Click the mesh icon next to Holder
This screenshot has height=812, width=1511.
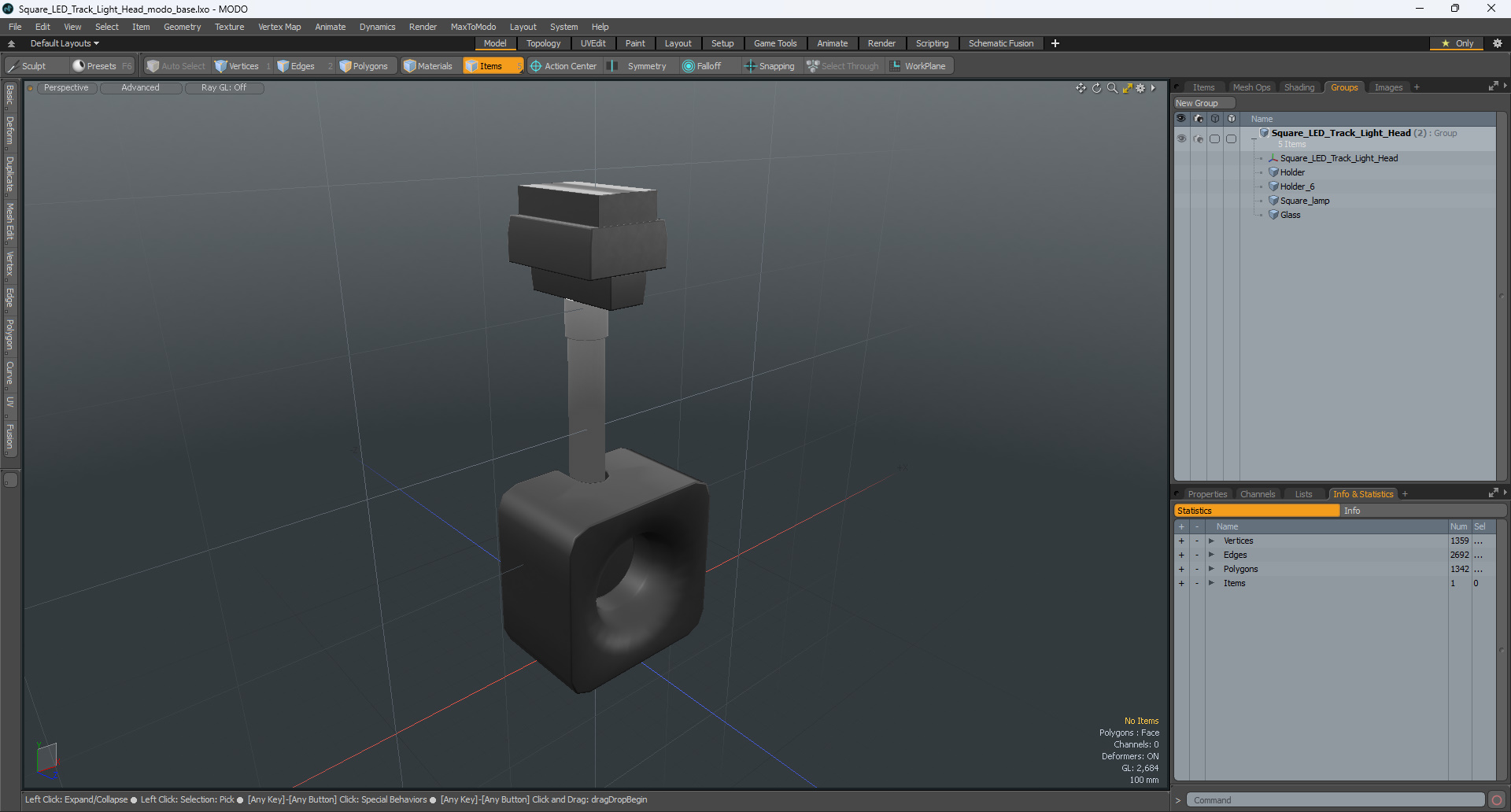coord(1273,172)
